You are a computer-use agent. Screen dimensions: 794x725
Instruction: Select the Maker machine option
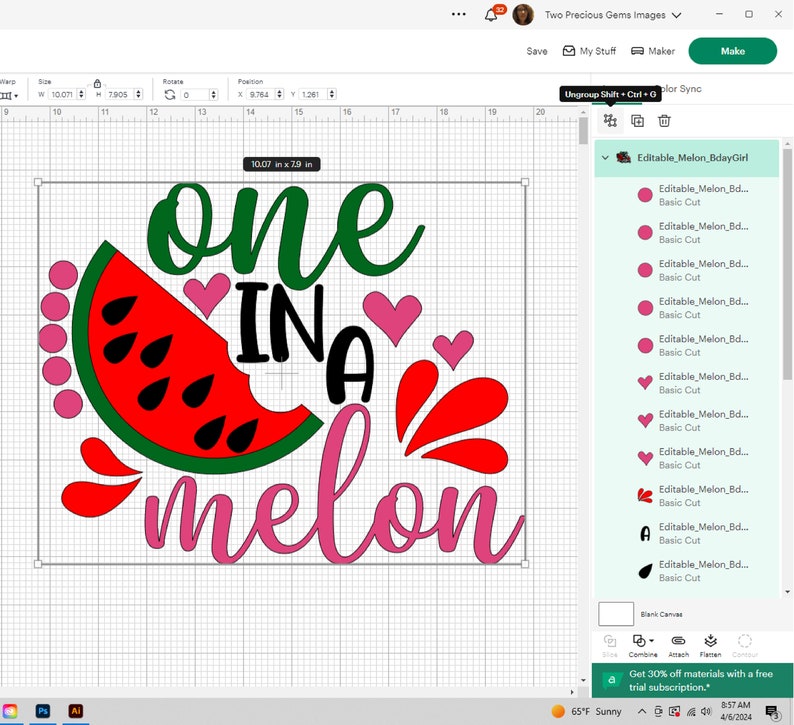click(x=653, y=51)
